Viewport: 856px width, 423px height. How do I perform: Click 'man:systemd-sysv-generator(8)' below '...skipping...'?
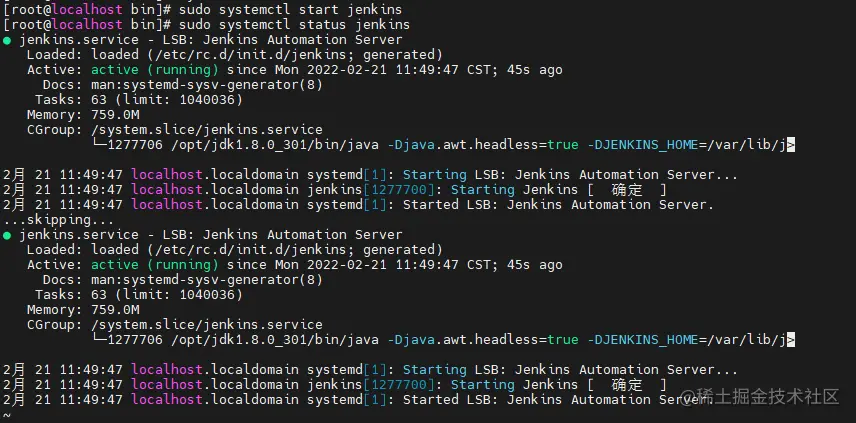point(207,279)
